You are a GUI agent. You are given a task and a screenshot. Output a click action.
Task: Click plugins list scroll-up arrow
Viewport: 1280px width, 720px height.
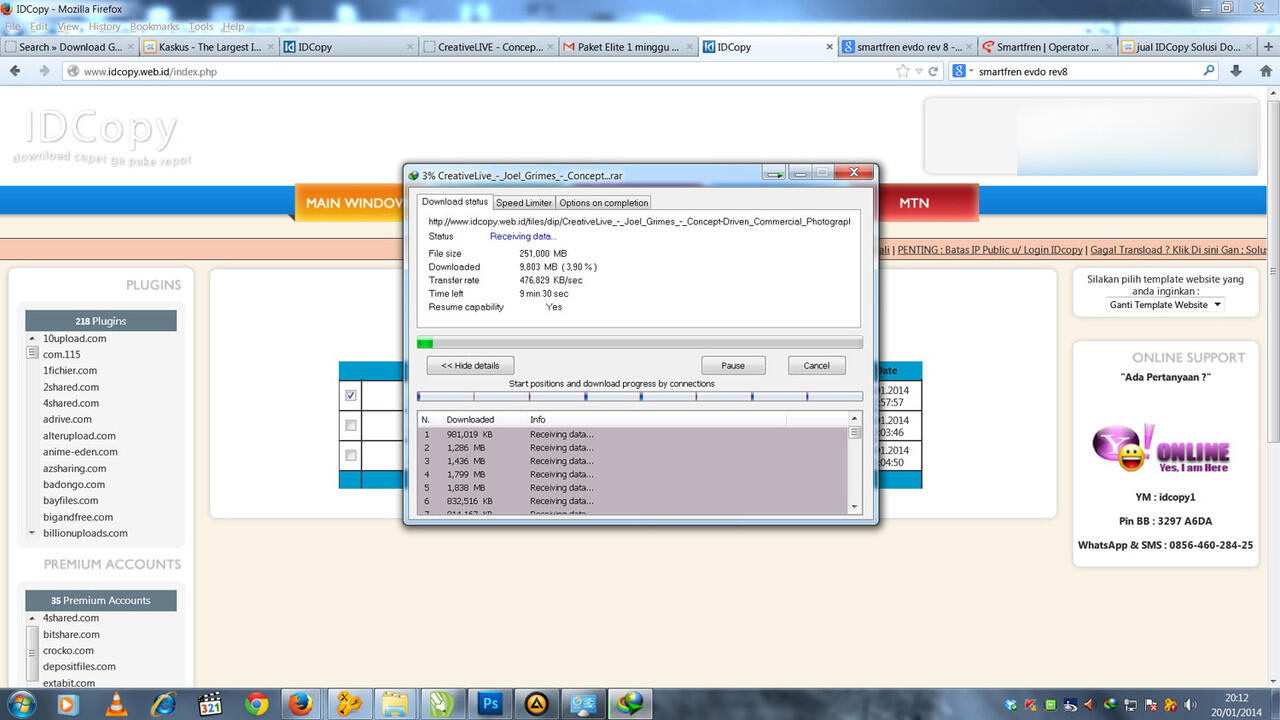tap(32, 339)
